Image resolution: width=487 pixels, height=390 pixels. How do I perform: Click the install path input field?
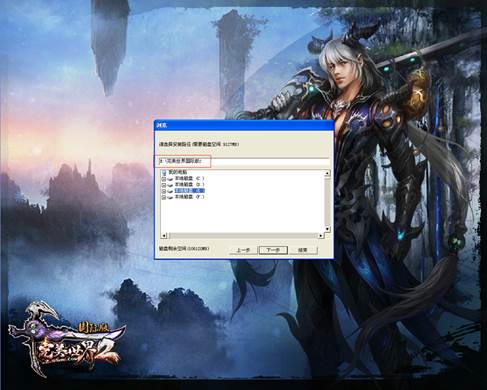pyautogui.click(x=245, y=162)
